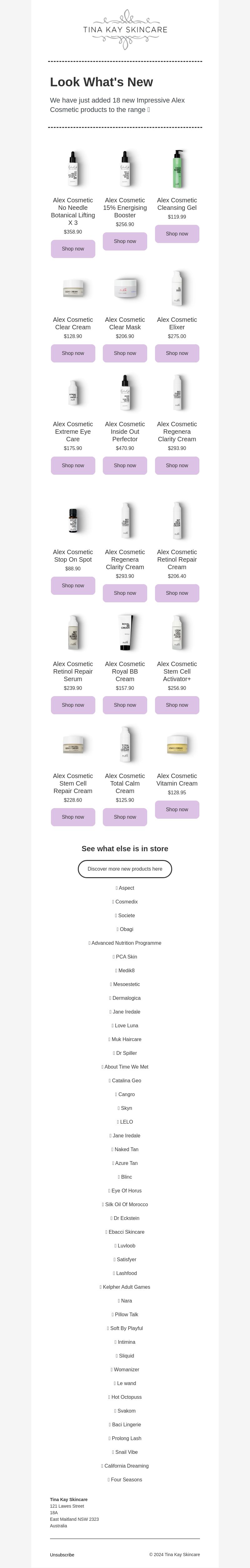Viewport: 250px width, 1568px height.
Task: Shop now for Alex Cosmetic Elixer
Action: [x=177, y=353]
